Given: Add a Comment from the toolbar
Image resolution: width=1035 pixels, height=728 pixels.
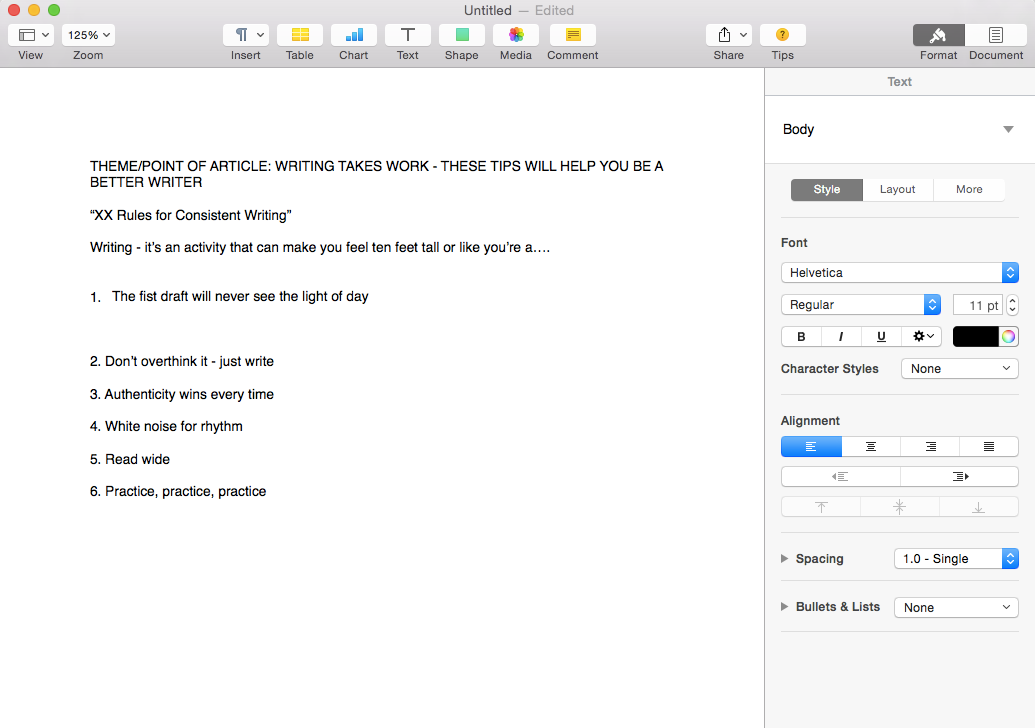Looking at the screenshot, I should [x=573, y=35].
